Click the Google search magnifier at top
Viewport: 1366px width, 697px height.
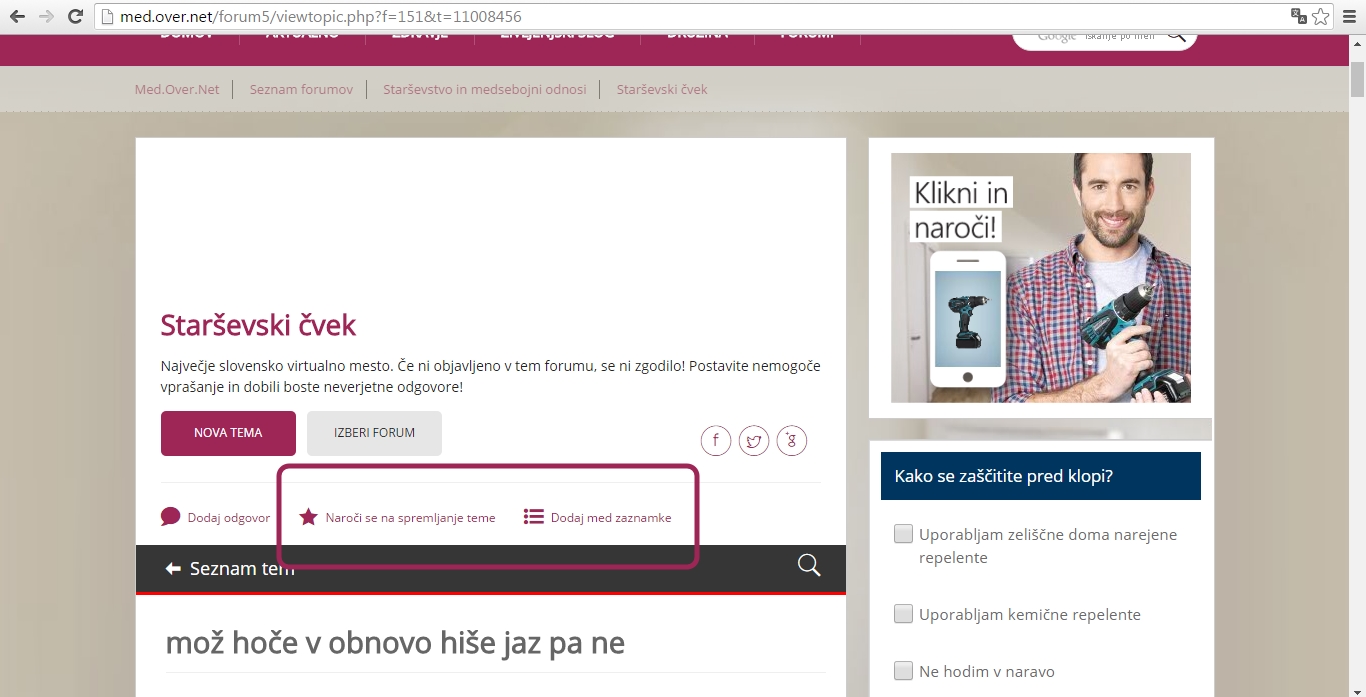pos(1176,36)
